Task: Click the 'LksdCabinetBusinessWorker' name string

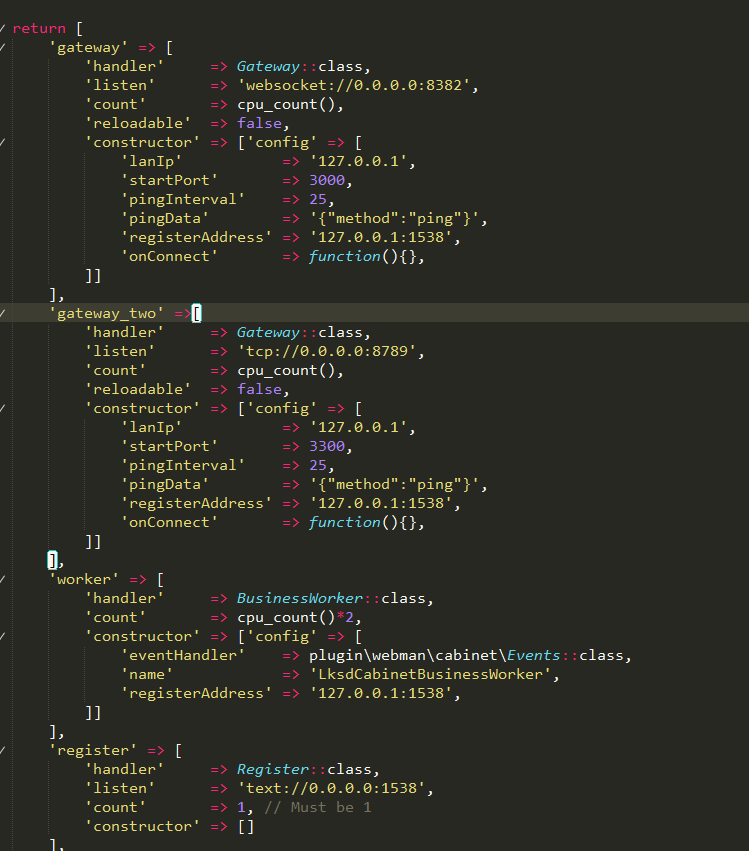Action: [430, 674]
